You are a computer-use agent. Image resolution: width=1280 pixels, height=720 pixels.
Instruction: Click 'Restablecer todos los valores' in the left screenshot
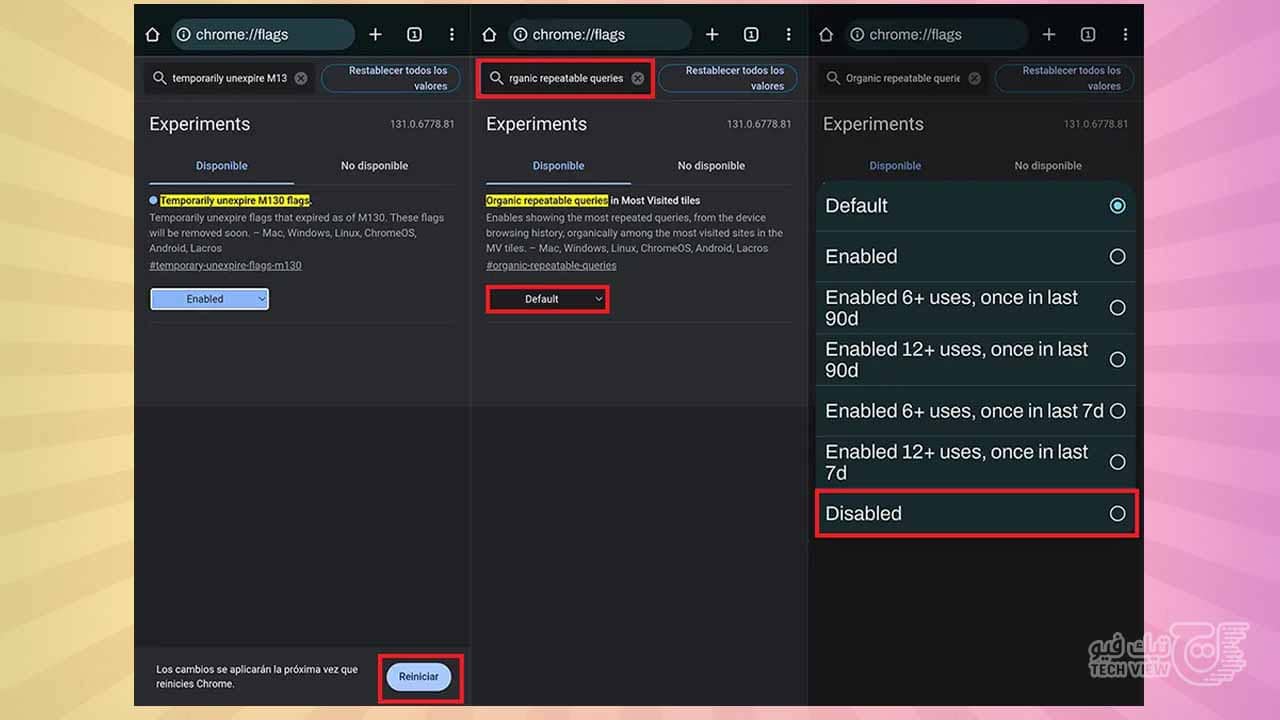click(391, 78)
